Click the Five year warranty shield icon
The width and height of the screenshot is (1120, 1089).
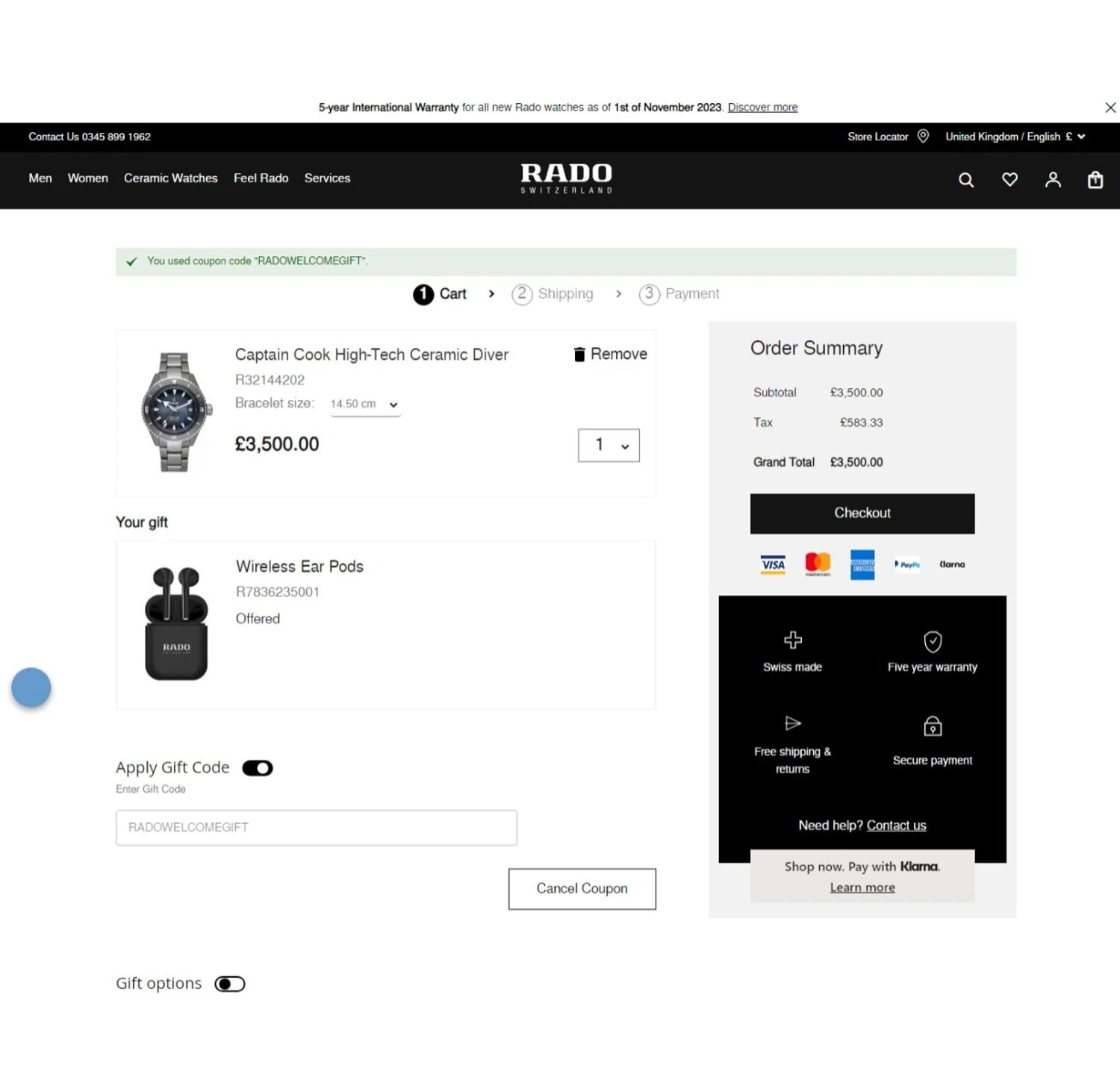(933, 641)
